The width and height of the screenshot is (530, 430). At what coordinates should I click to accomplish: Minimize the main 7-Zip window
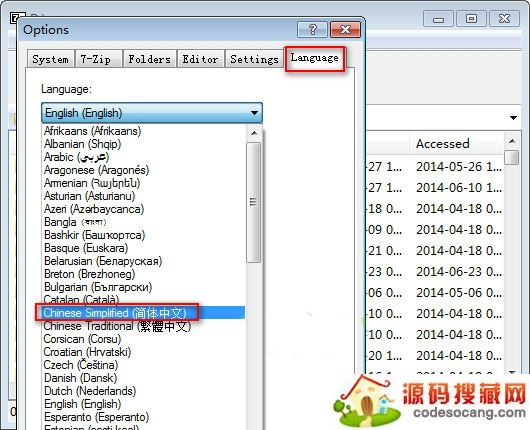point(438,18)
